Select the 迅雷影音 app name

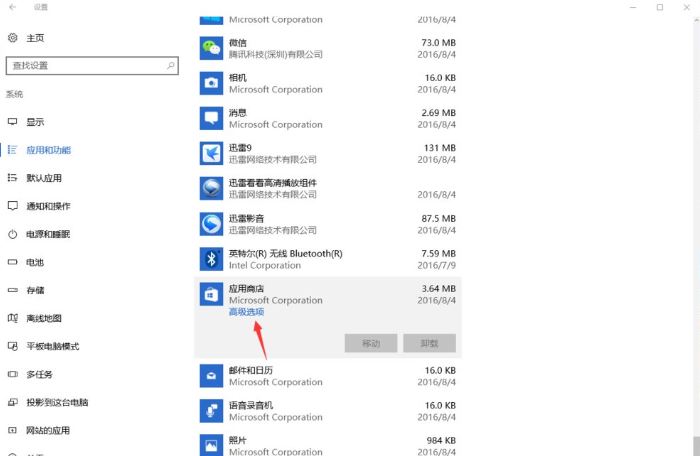click(x=246, y=218)
